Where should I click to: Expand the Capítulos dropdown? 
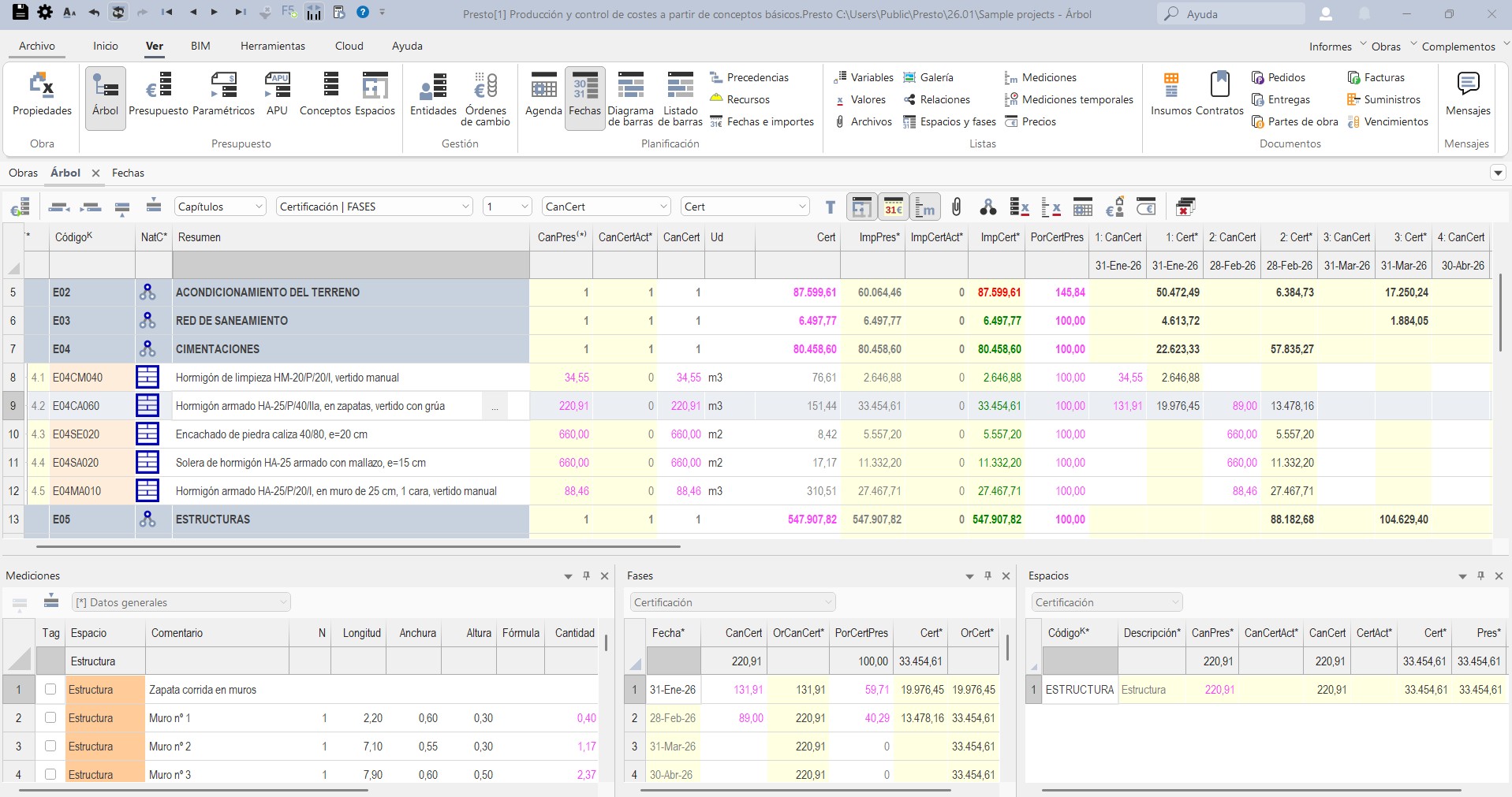point(220,207)
